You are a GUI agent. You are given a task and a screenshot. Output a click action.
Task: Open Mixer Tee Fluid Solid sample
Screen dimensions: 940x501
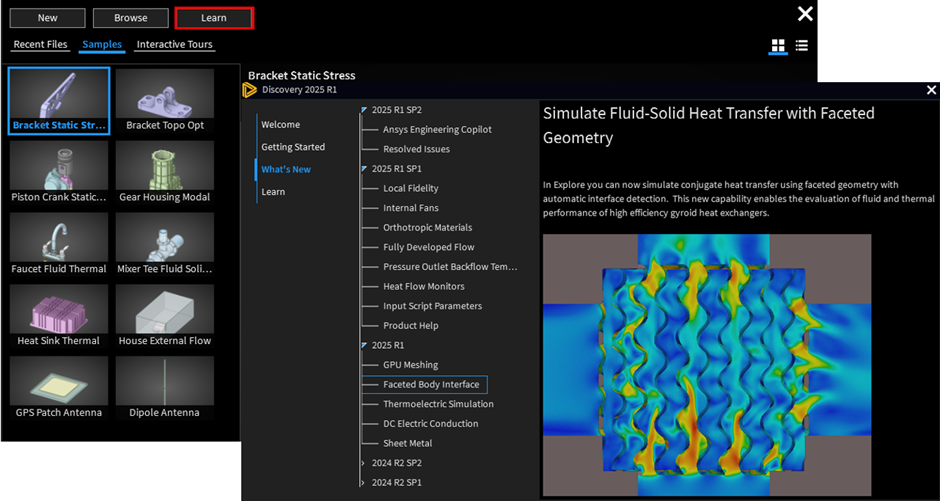tap(165, 245)
